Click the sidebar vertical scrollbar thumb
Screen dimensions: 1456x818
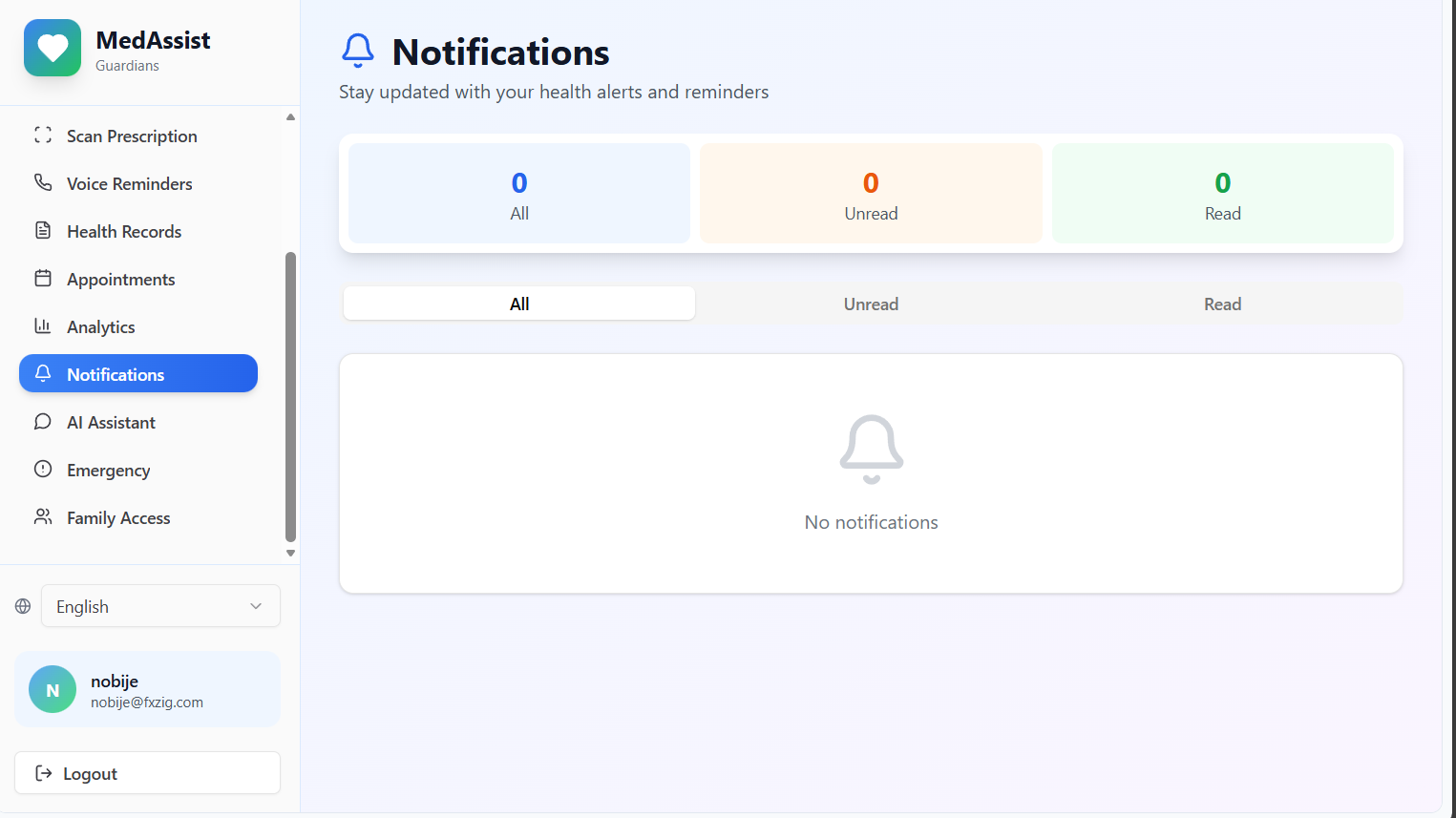click(x=290, y=396)
